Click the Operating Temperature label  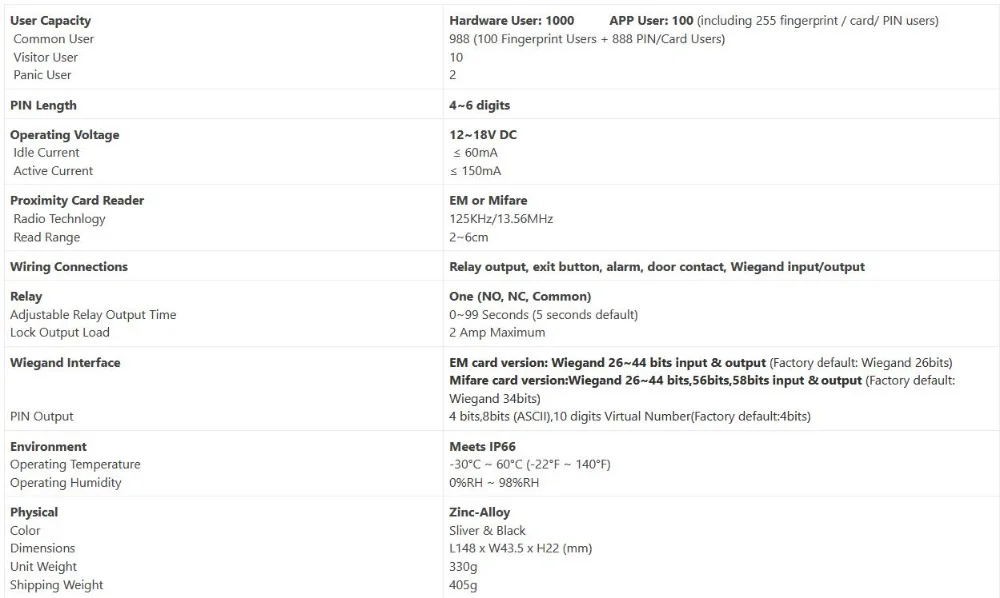pos(75,464)
